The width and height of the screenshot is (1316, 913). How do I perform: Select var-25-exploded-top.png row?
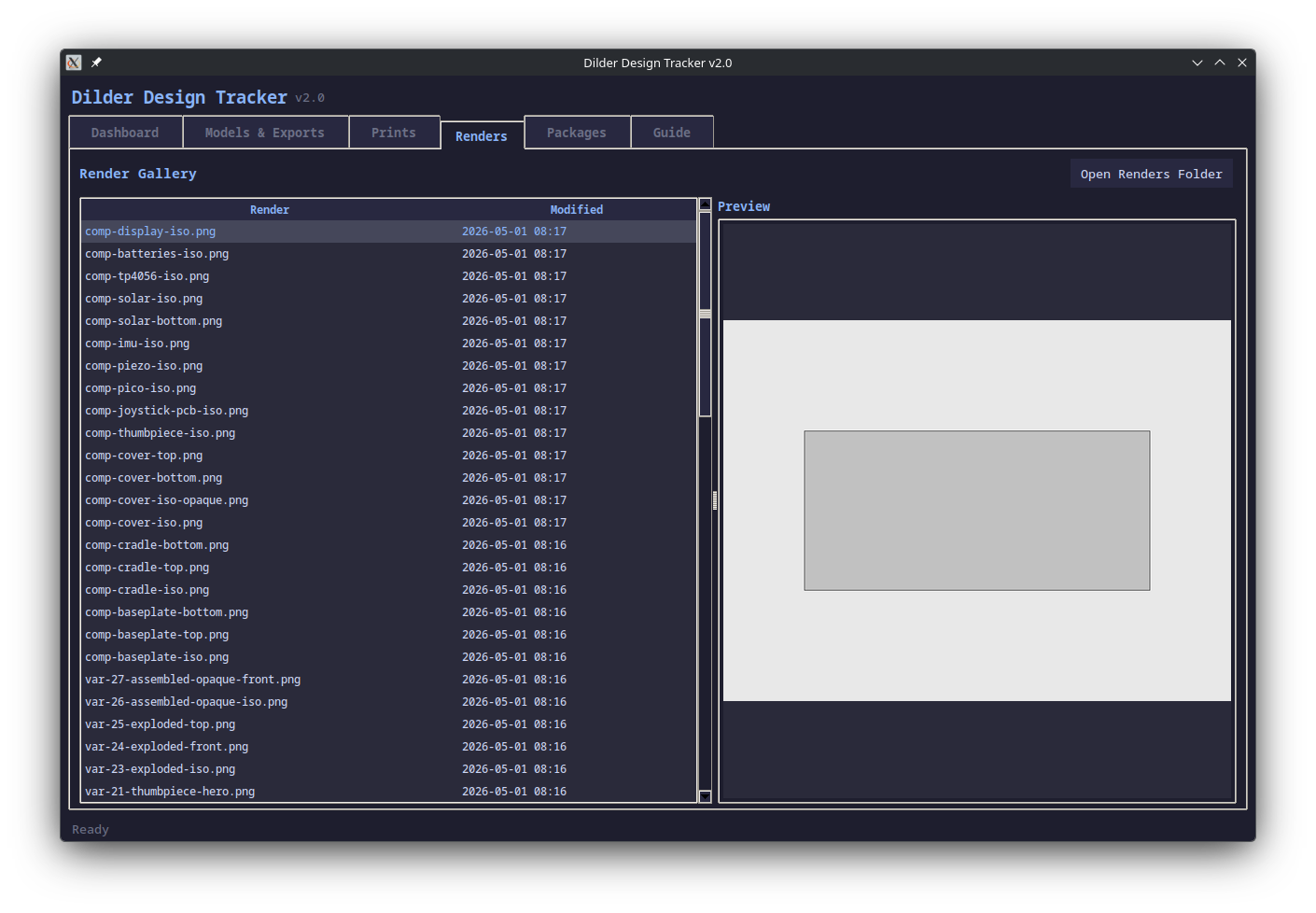point(389,724)
